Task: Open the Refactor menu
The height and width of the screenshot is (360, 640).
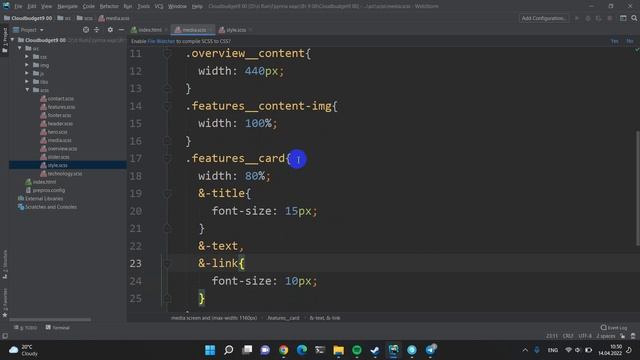Action: 109,6
